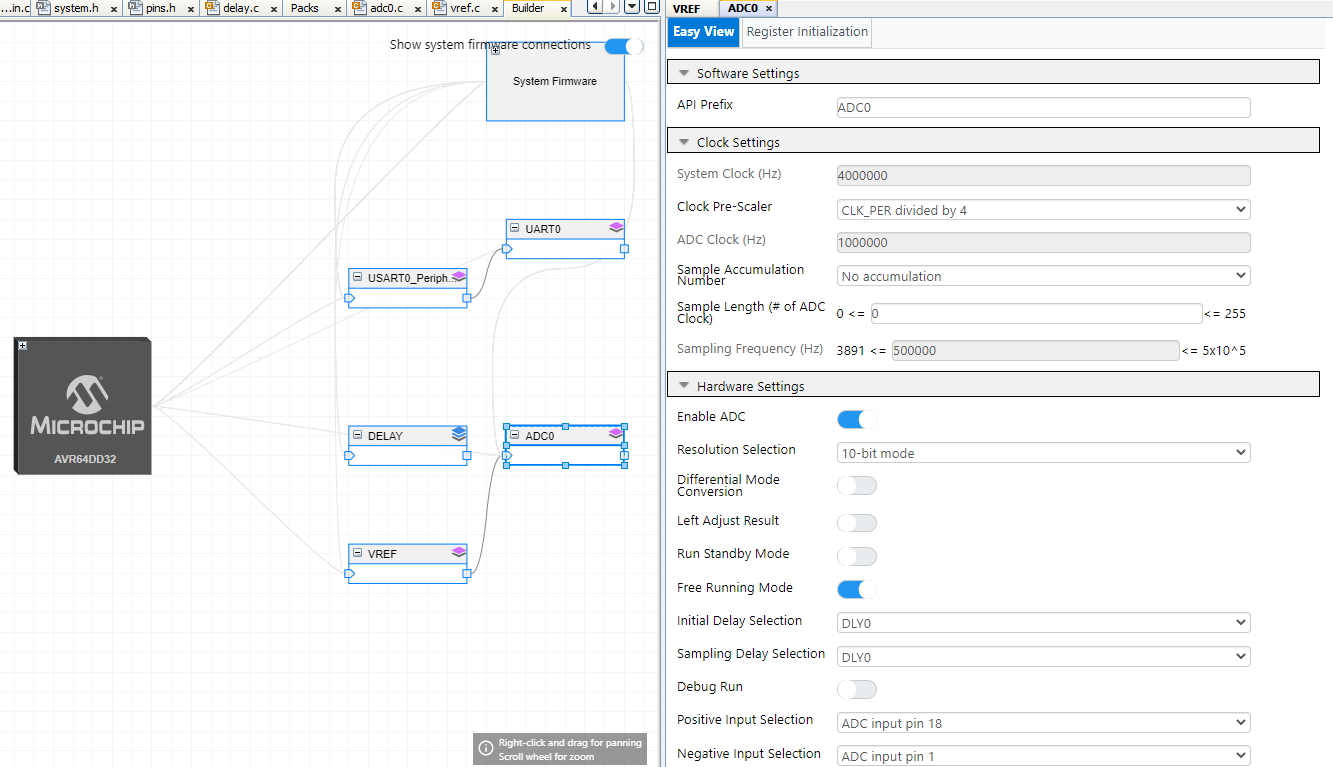Click the System Clock (Hz) value field
The width and height of the screenshot is (1333, 767).
[x=1043, y=176]
